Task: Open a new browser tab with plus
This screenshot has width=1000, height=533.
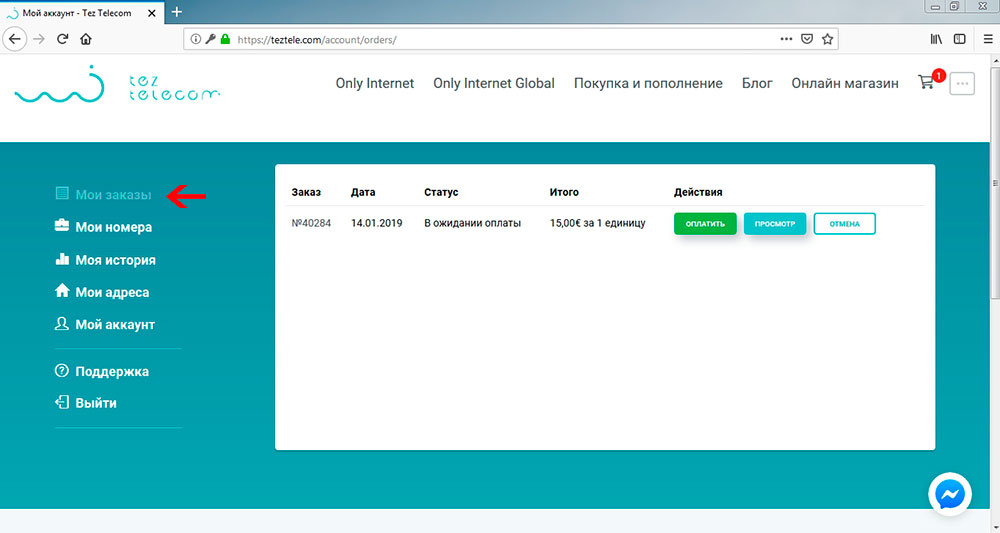Action: [x=177, y=12]
